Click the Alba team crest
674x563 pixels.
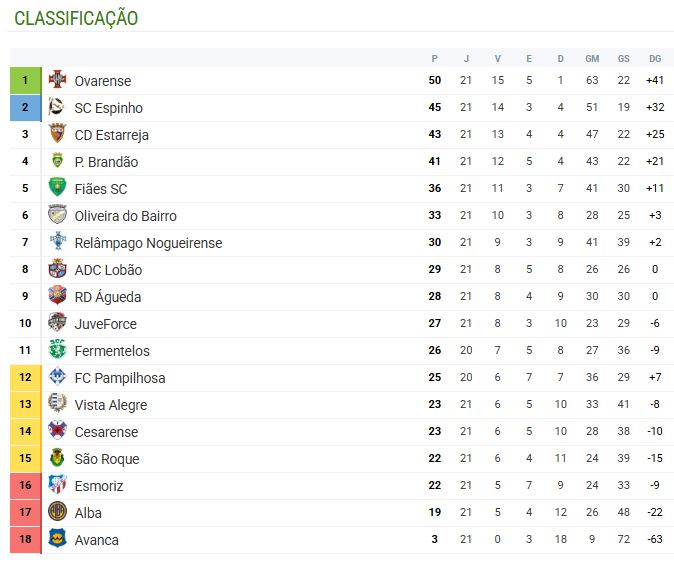click(58, 512)
